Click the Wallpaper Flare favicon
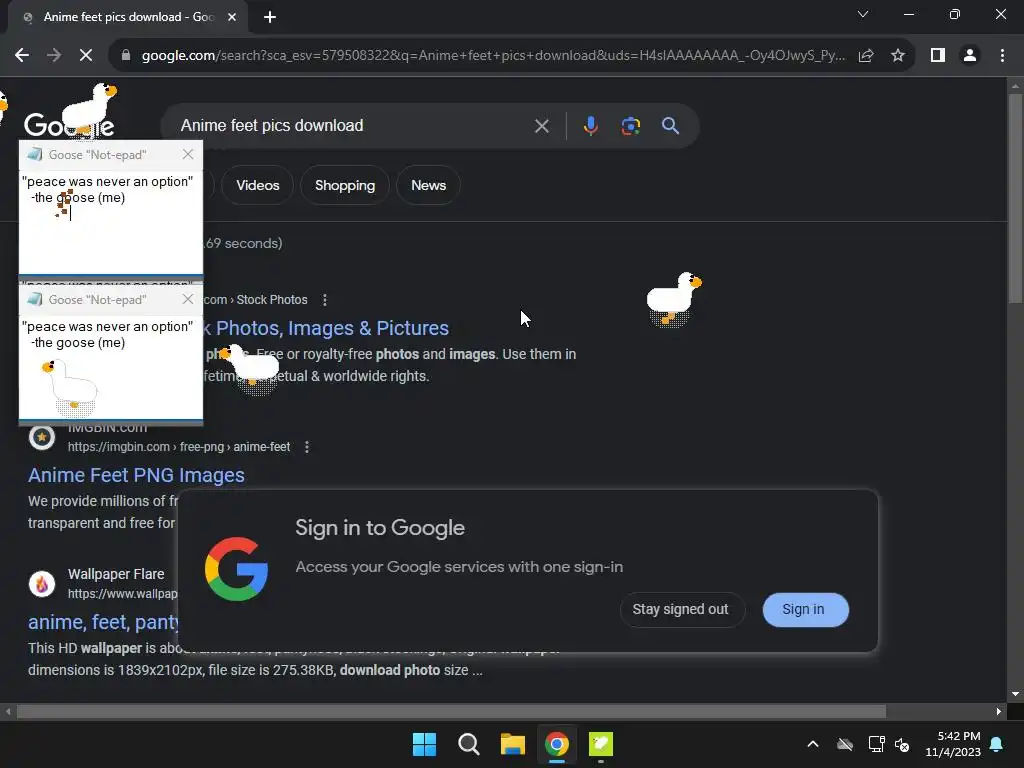Image resolution: width=1024 pixels, height=768 pixels. (x=42, y=583)
